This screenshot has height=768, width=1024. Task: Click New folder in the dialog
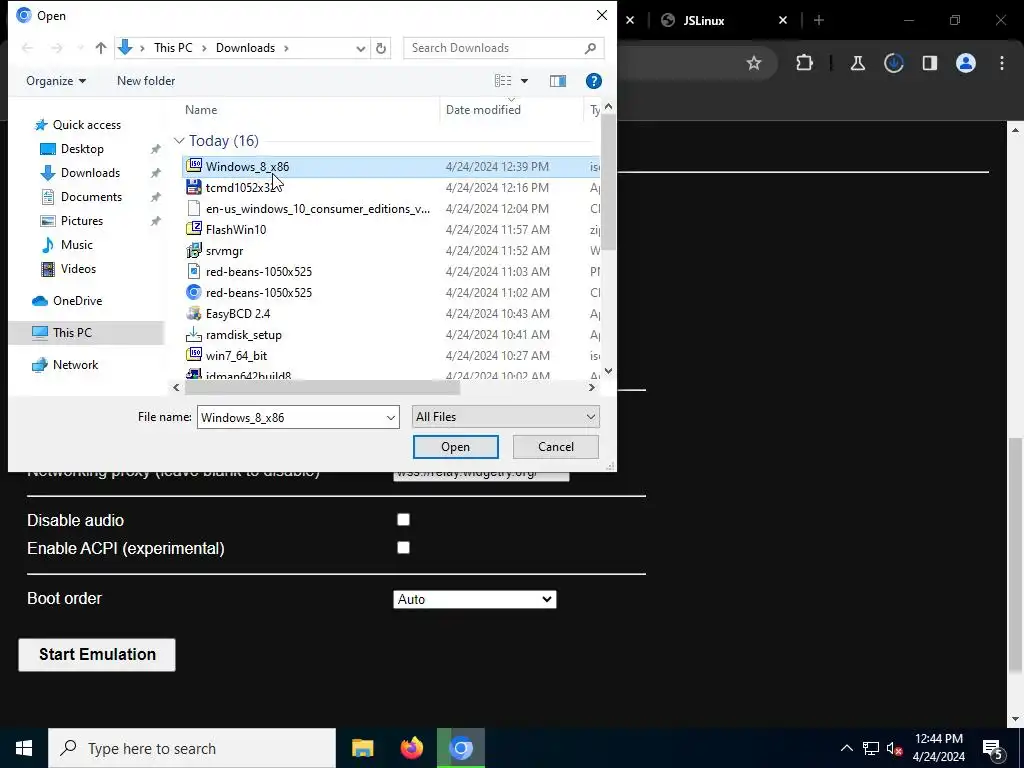click(146, 81)
